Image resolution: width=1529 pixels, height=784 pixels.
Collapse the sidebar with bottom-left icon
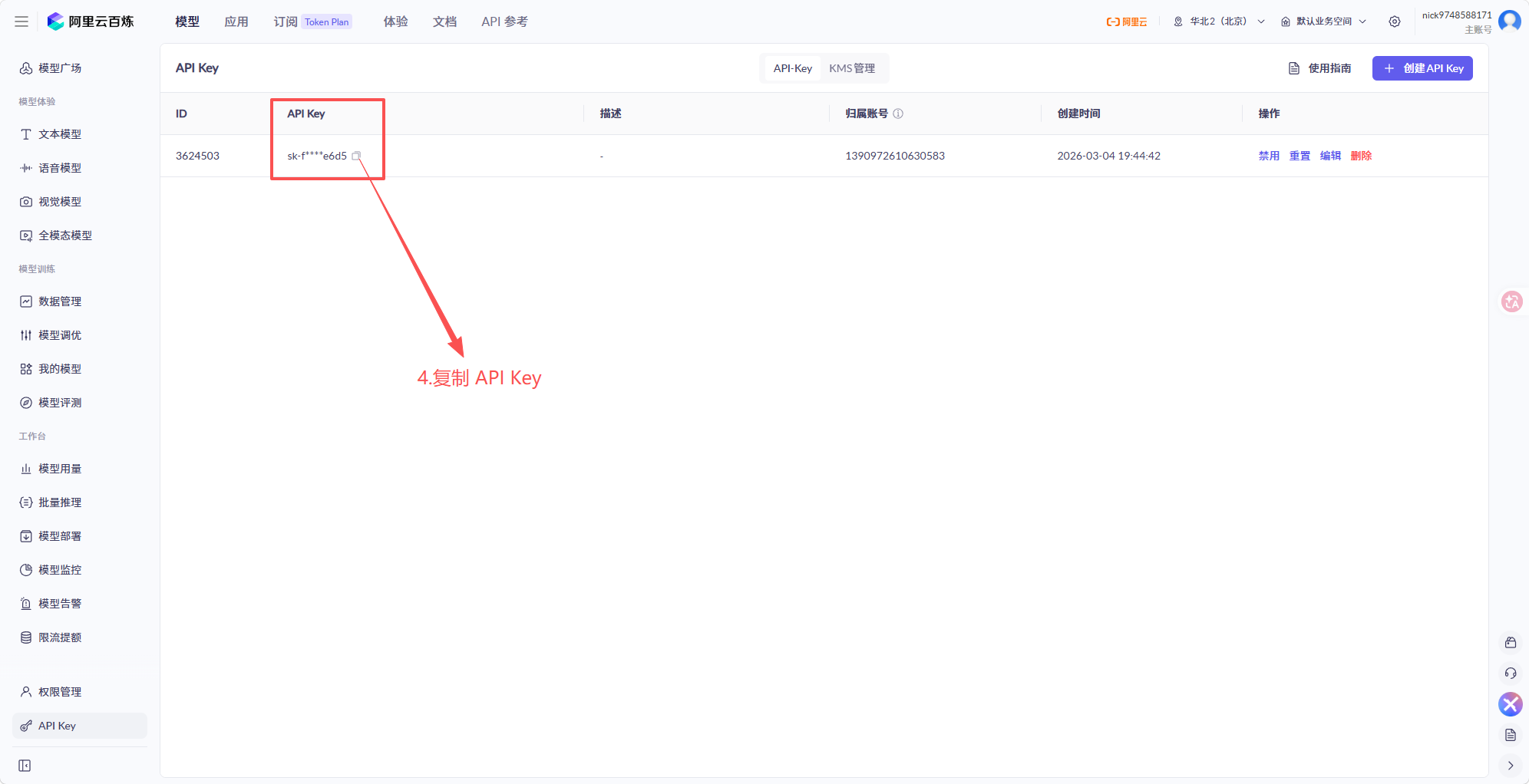[25, 766]
